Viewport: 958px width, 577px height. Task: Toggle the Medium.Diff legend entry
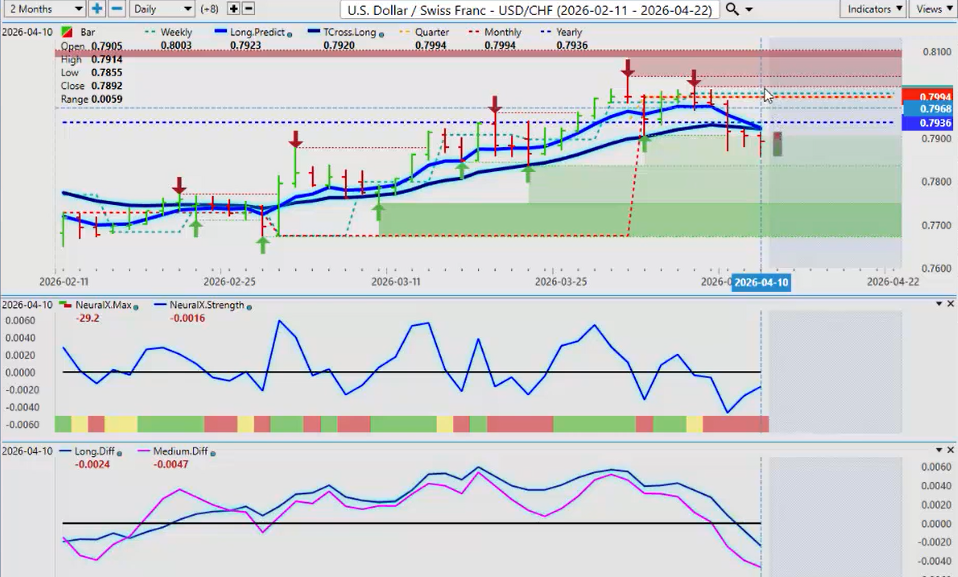click(177, 452)
